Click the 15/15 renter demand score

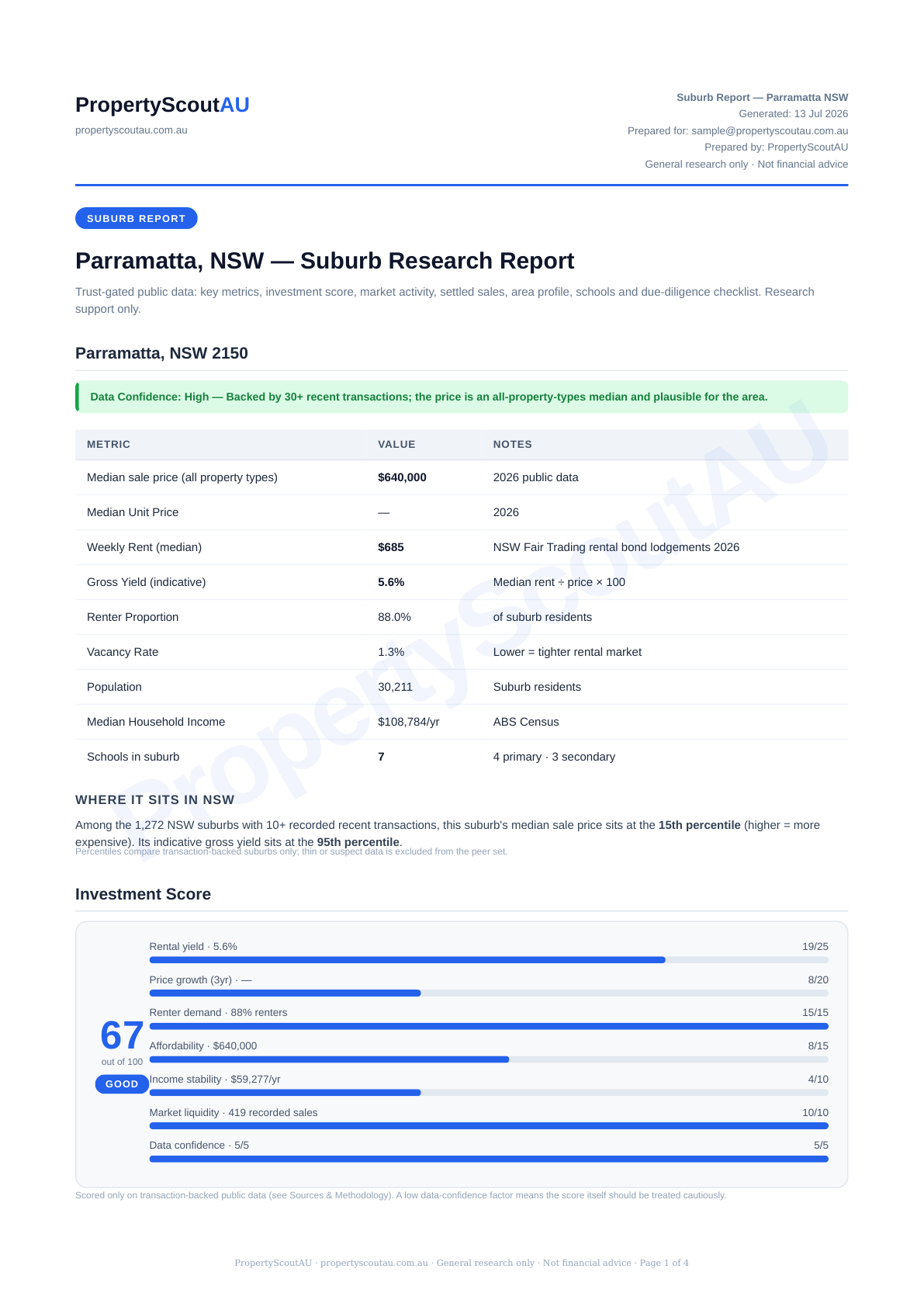815,1013
